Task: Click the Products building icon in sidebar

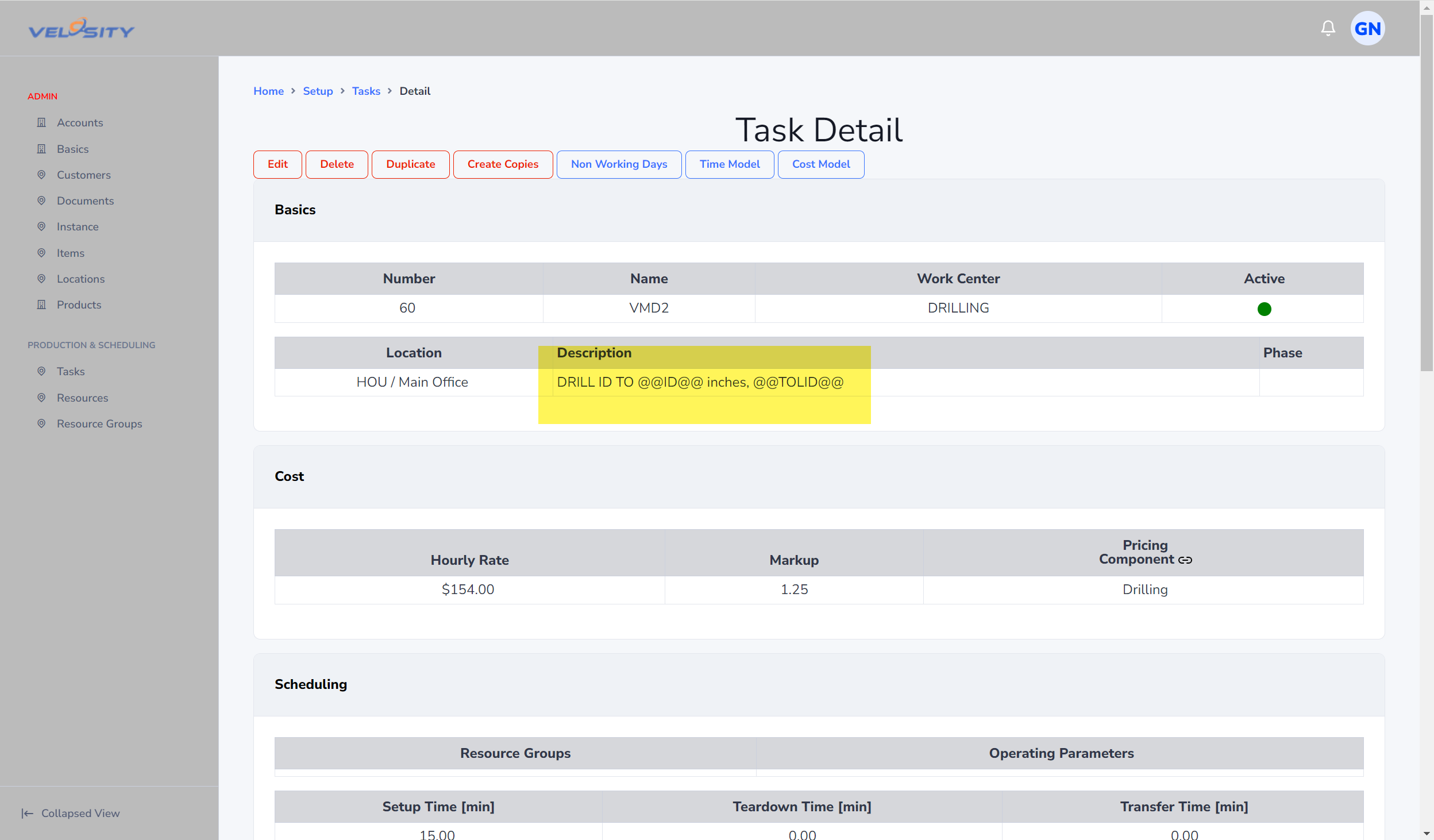Action: click(41, 305)
